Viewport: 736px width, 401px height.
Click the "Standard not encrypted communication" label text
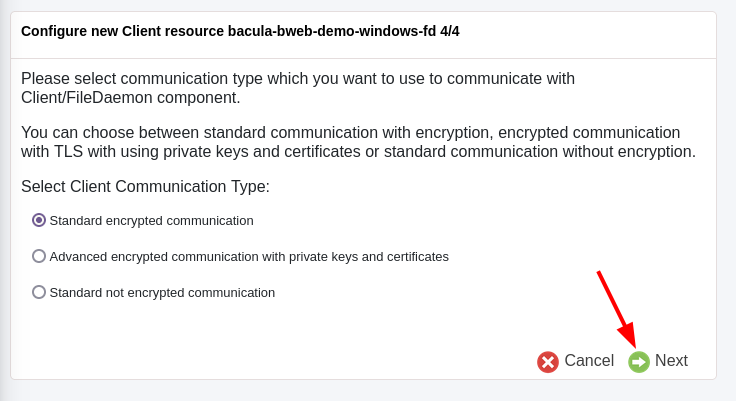coord(162,293)
